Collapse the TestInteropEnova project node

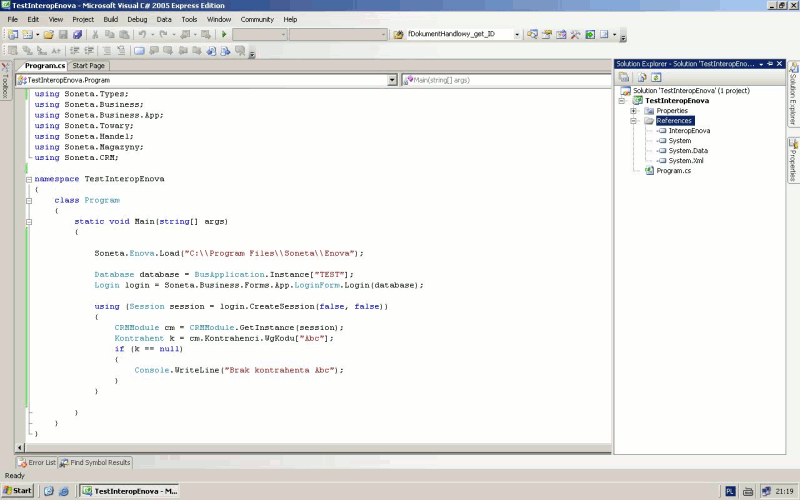[x=622, y=101]
